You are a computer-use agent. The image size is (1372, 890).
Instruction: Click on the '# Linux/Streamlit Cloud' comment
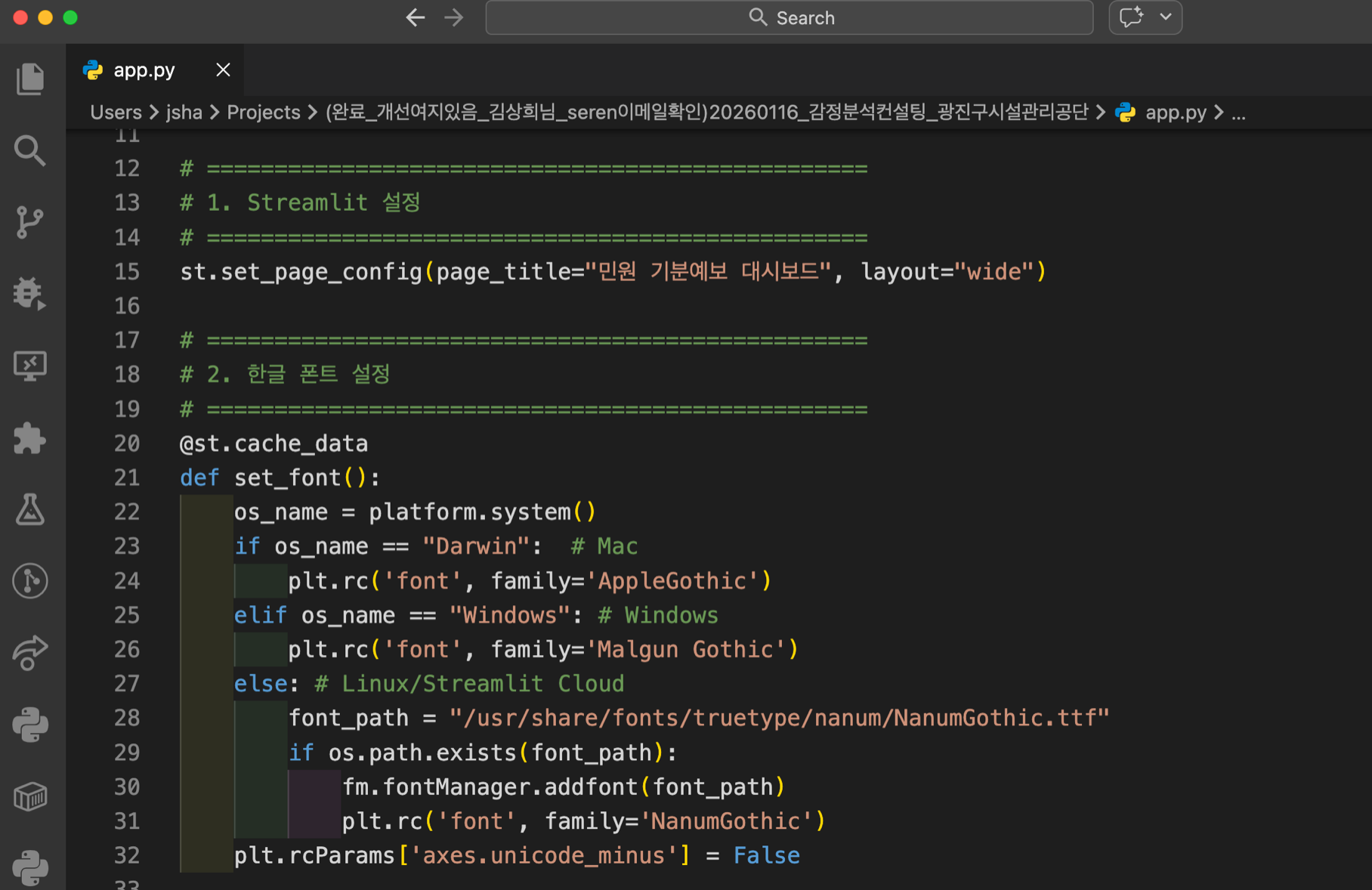point(469,684)
